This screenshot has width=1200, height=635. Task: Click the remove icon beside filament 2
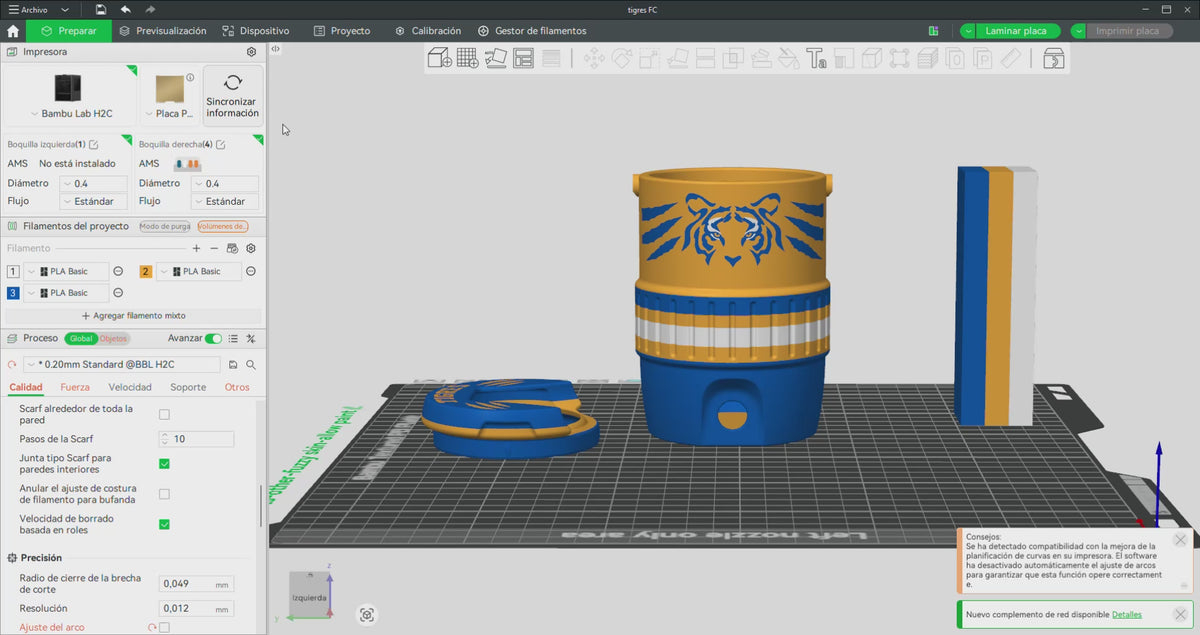(251, 271)
